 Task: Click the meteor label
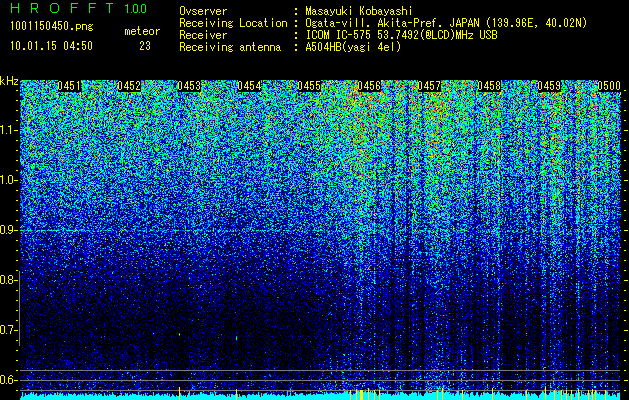point(142,31)
